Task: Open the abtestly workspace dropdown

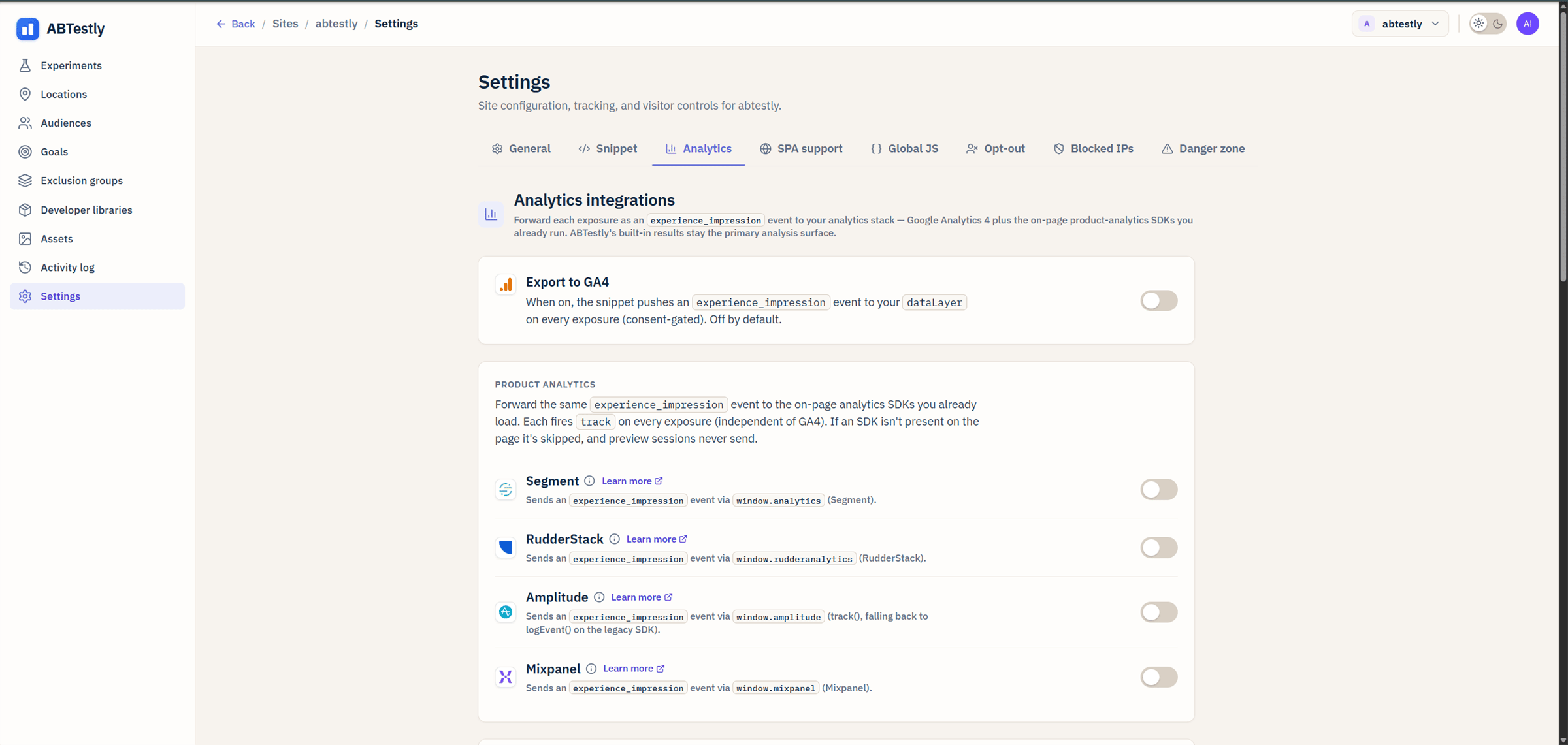Action: pos(1400,24)
